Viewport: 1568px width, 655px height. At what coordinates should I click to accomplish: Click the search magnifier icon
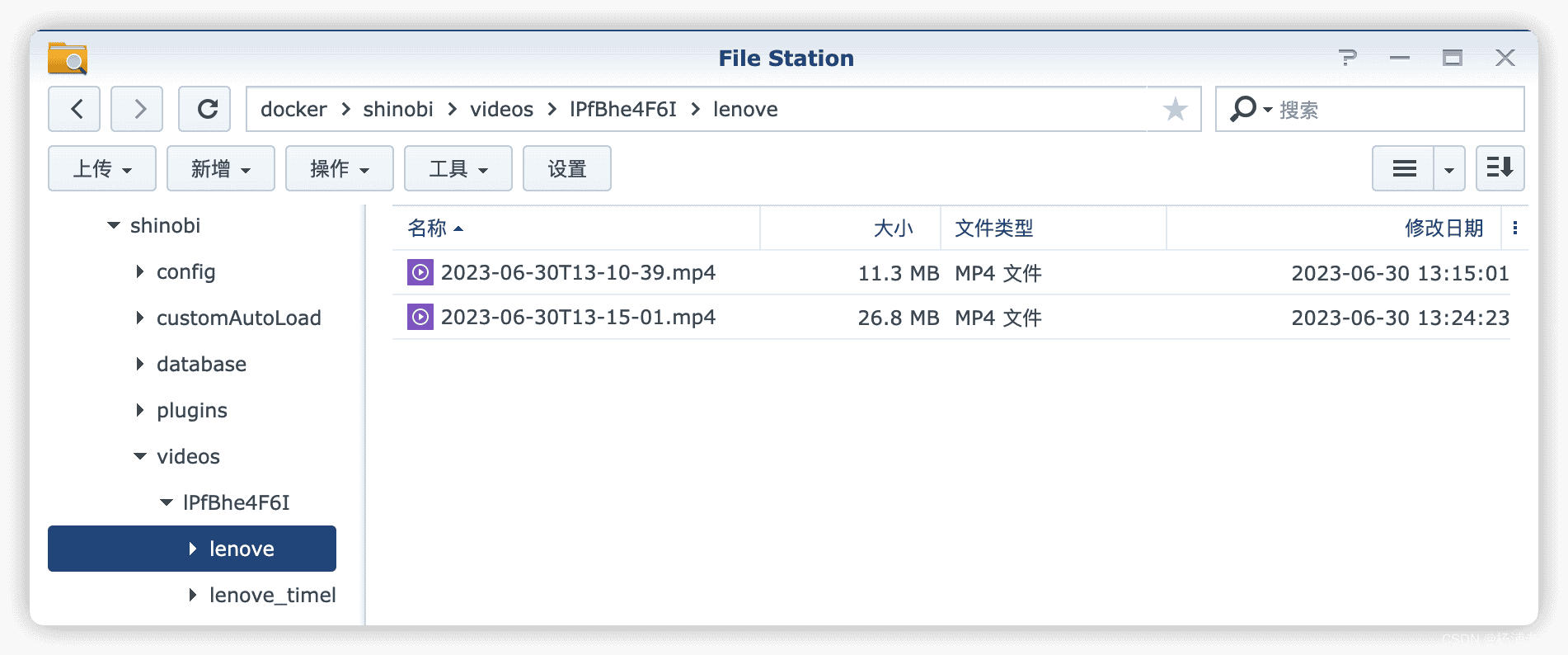tap(1242, 109)
